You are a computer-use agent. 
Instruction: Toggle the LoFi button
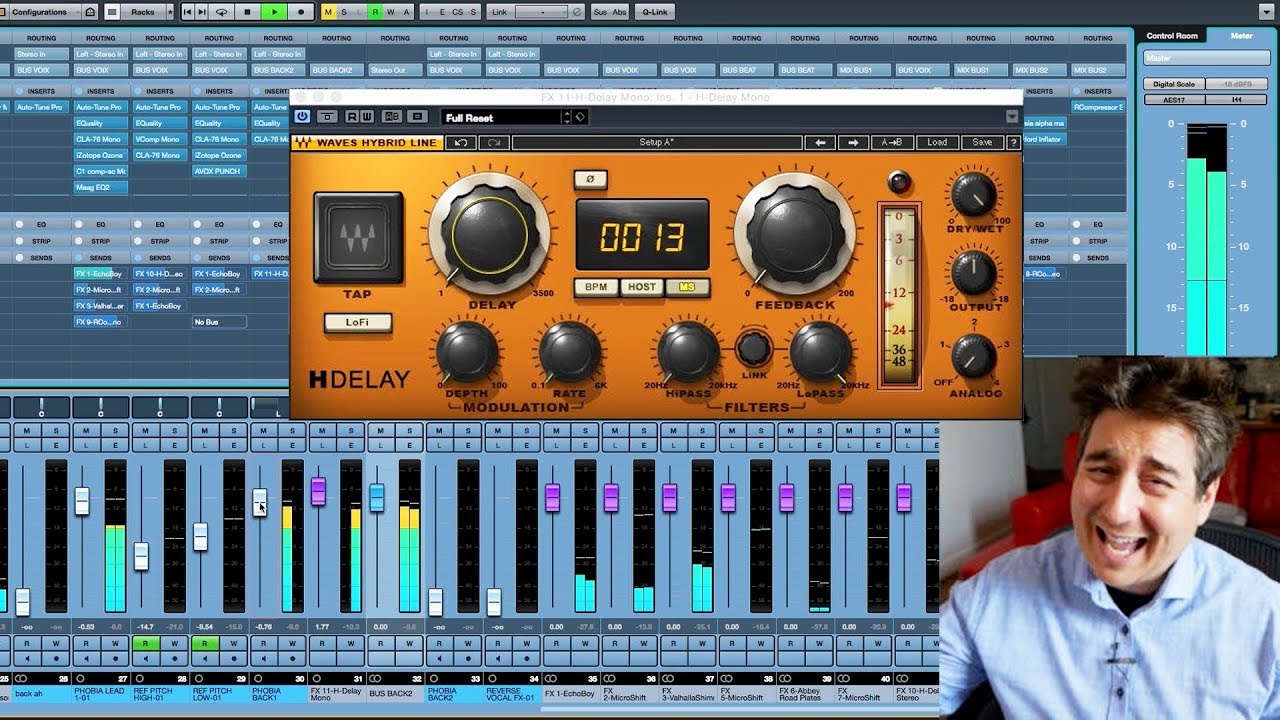tap(357, 323)
